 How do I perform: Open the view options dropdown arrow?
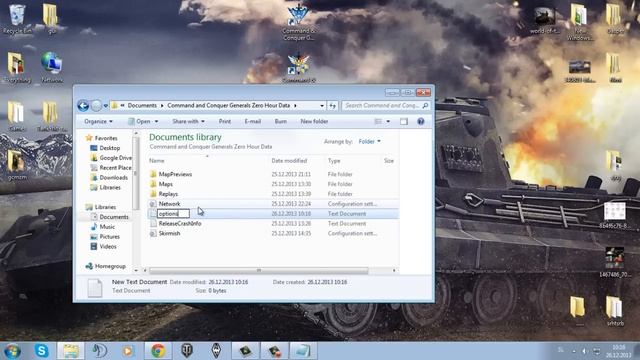click(388, 122)
